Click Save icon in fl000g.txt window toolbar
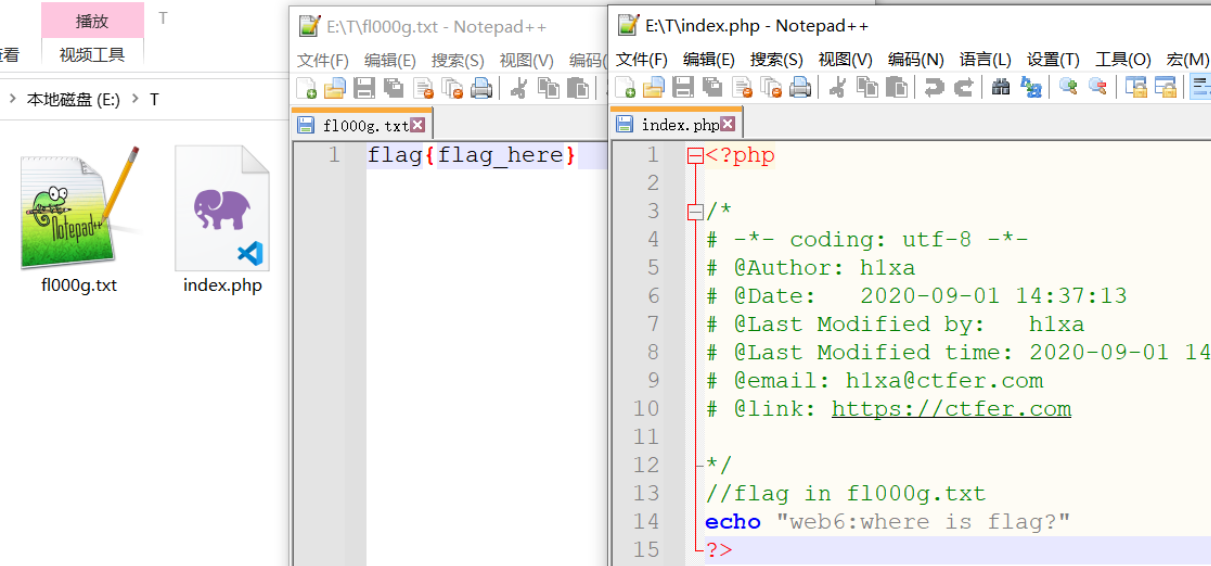1211x566 pixels. (x=364, y=88)
